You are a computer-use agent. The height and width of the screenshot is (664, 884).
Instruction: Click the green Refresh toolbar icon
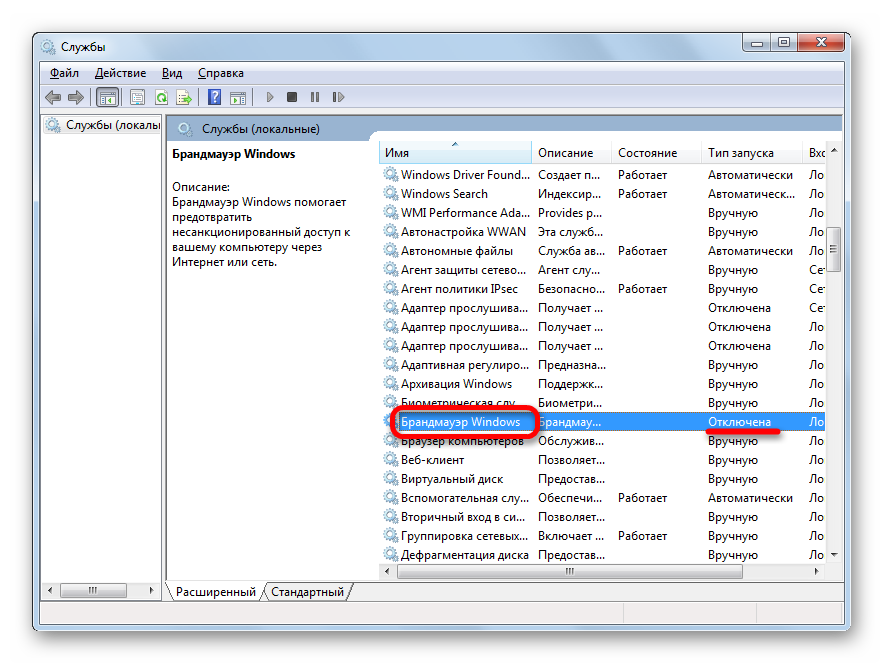coord(161,97)
